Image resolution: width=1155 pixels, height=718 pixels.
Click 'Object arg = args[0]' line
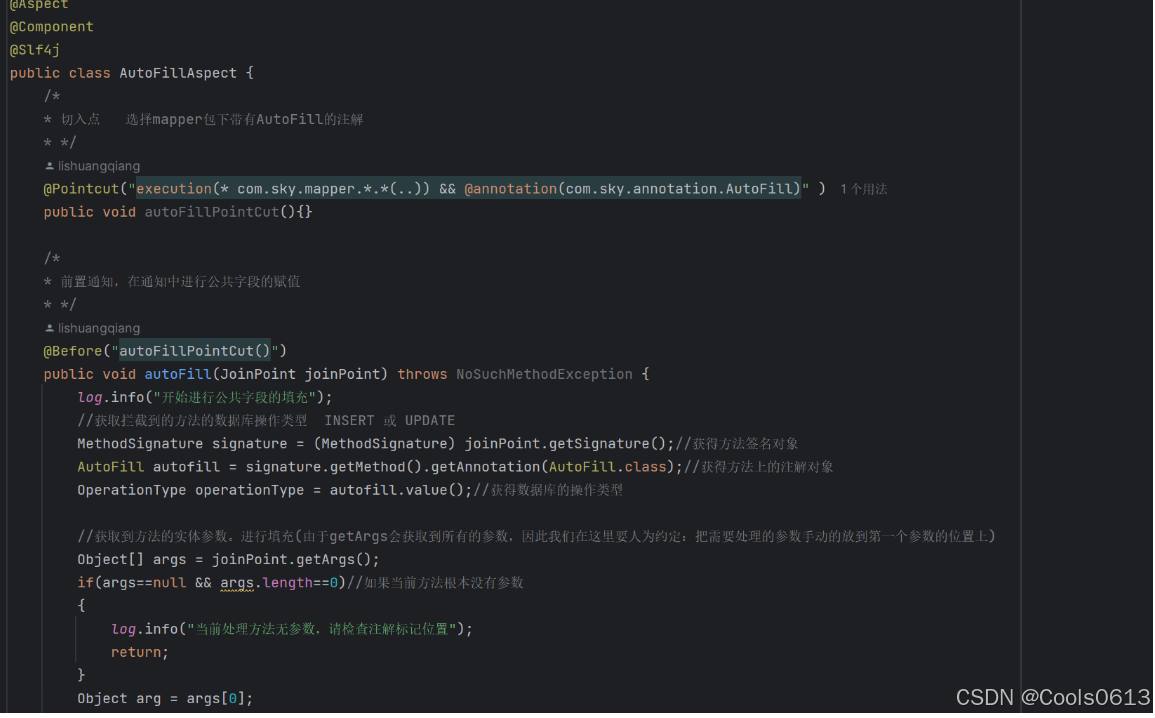tap(166, 699)
